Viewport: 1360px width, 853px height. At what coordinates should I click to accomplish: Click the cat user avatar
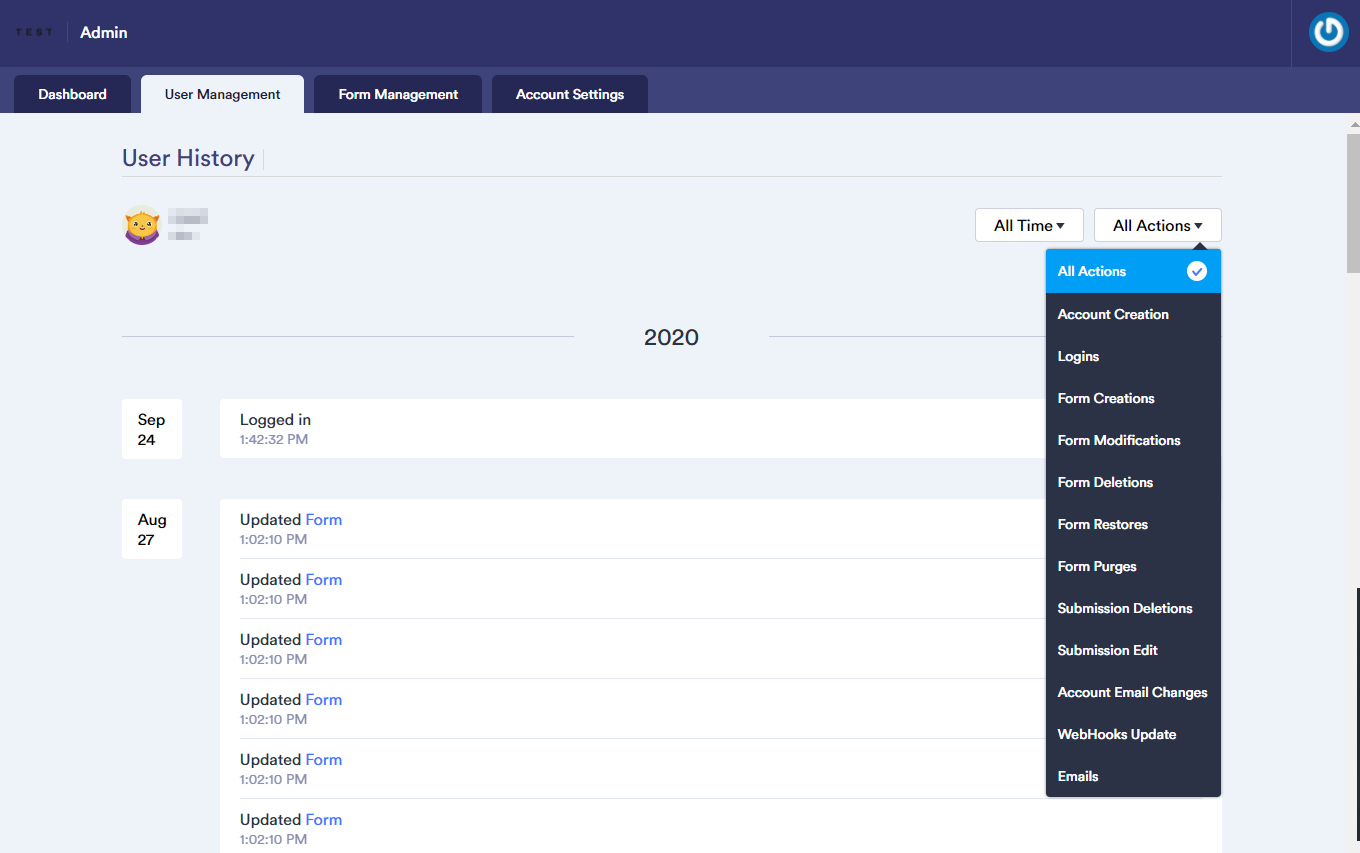(x=142, y=225)
